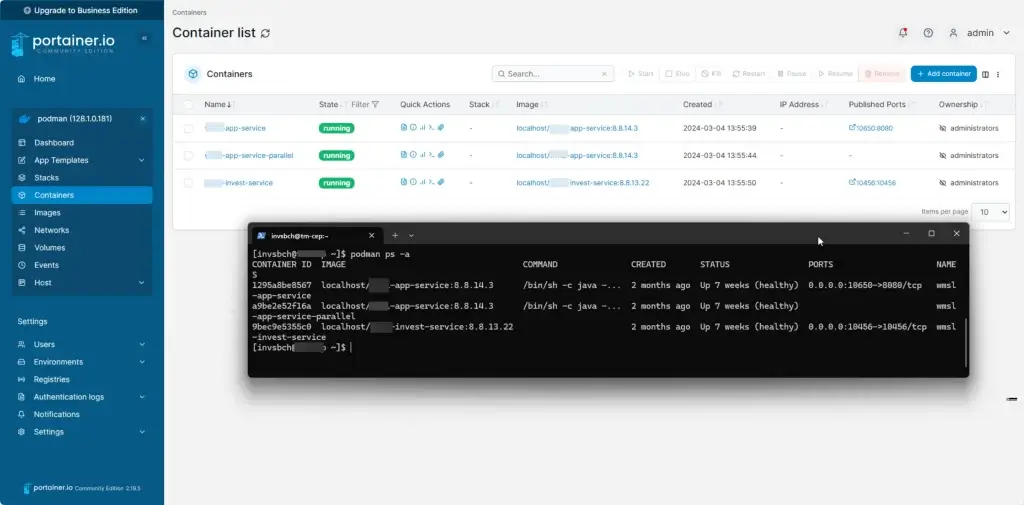Open the help question-mark icon
Screen dimensions: 1024x505
pos(928,33)
